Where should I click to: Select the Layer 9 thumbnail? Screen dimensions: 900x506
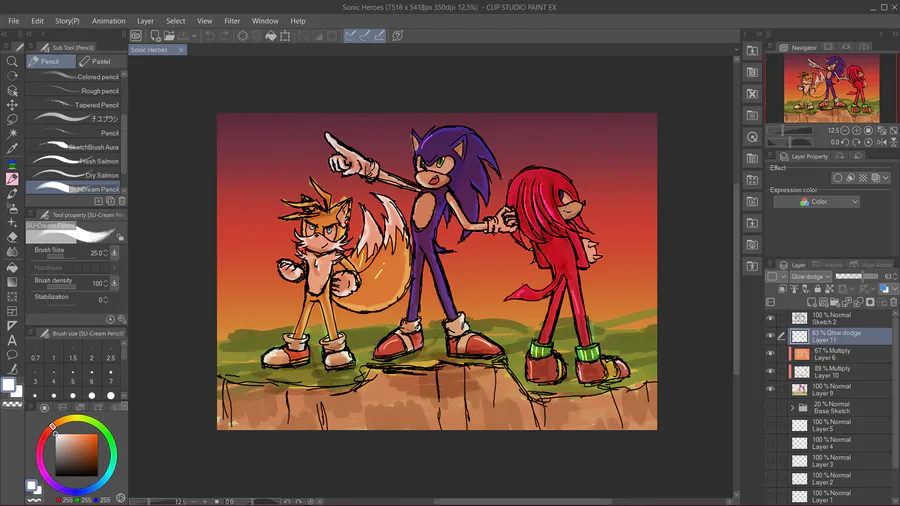tap(799, 390)
